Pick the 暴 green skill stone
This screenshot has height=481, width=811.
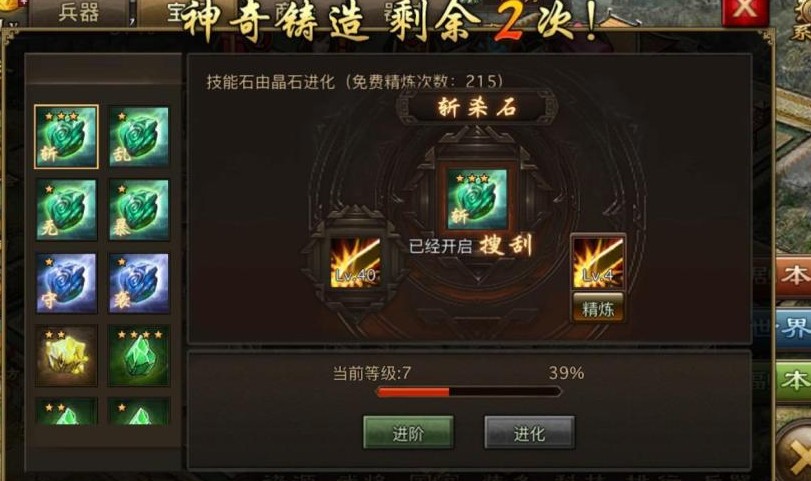139,210
